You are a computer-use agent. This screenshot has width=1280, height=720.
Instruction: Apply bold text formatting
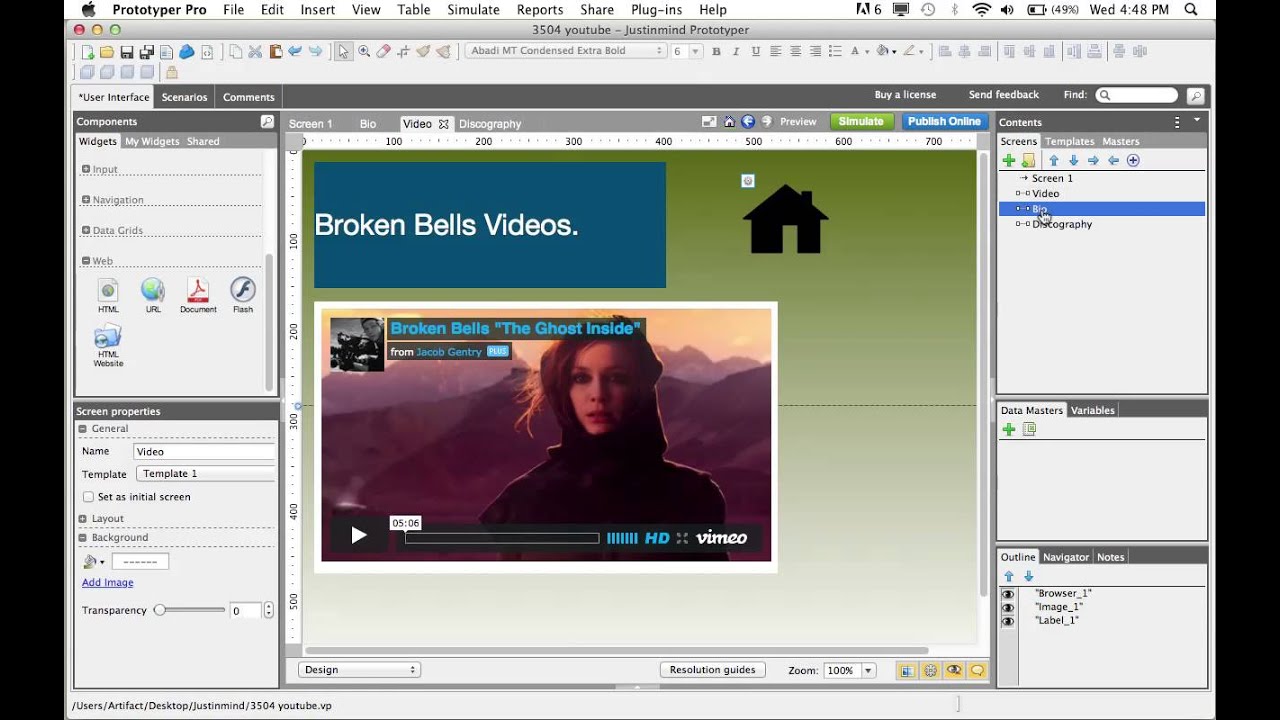coord(716,51)
